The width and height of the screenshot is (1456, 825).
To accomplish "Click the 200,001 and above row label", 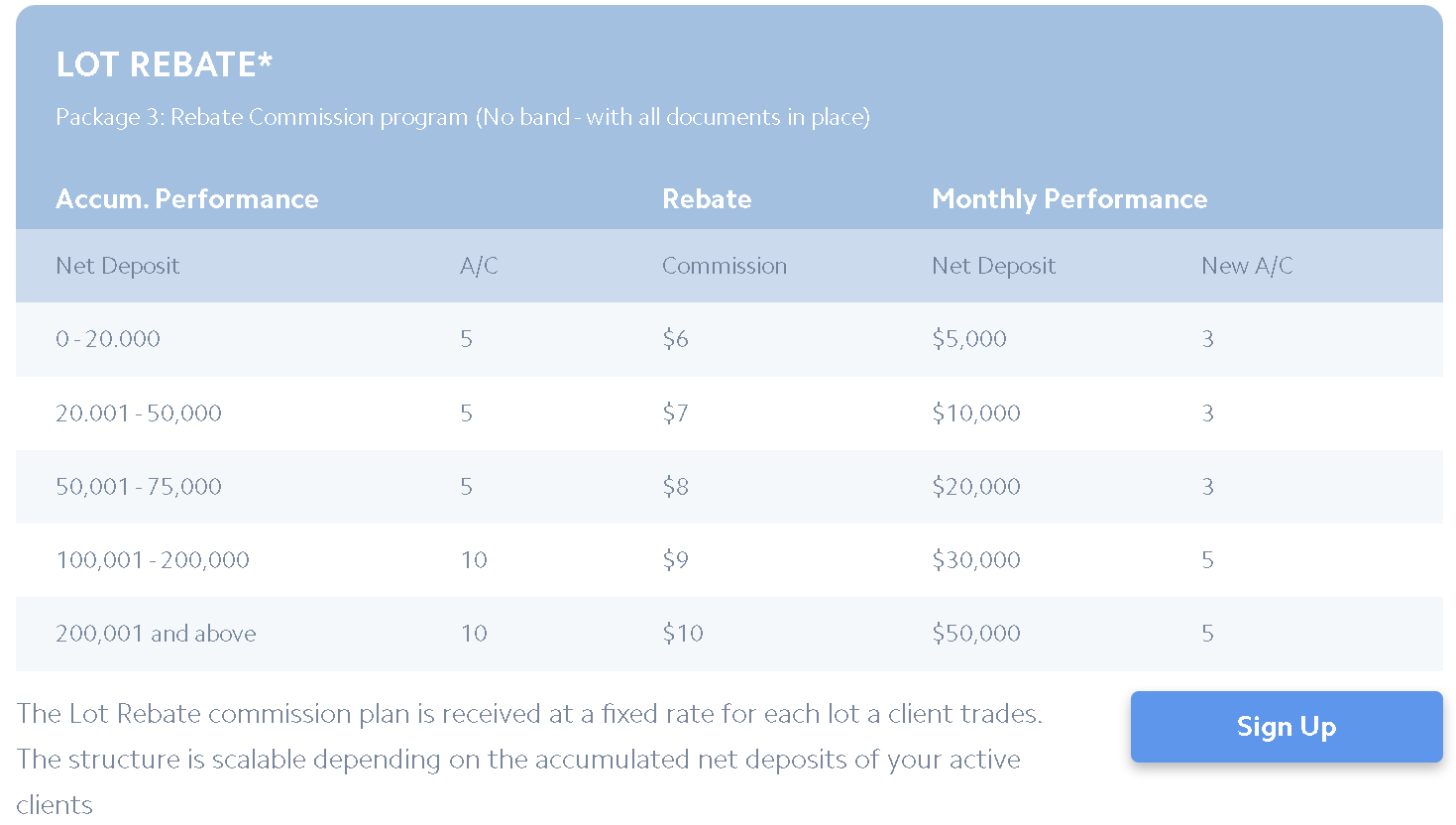I will (x=156, y=634).
